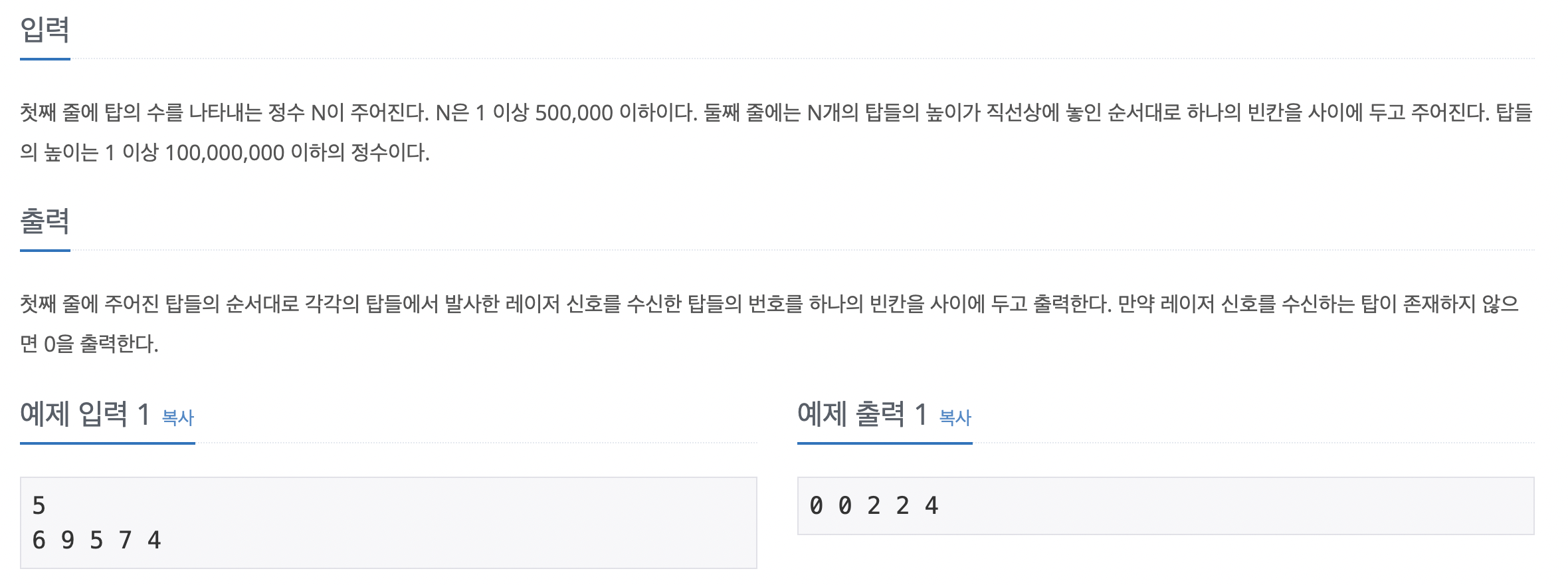Click the number 100,000,000 in the text

(225, 153)
